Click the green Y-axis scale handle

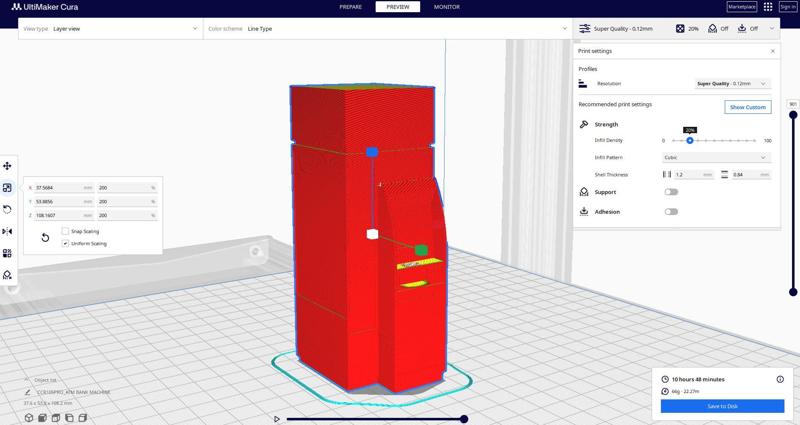[x=421, y=250]
